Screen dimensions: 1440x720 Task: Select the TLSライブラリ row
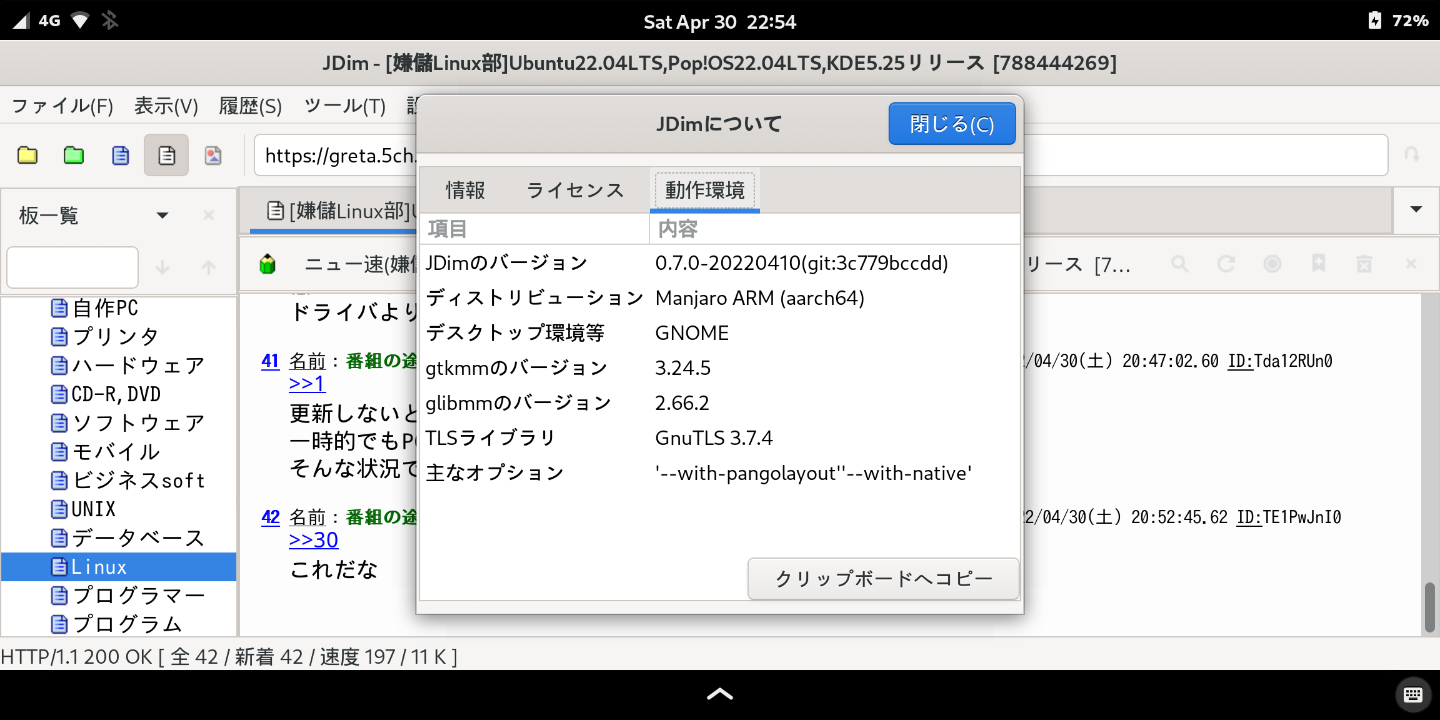pos(720,438)
